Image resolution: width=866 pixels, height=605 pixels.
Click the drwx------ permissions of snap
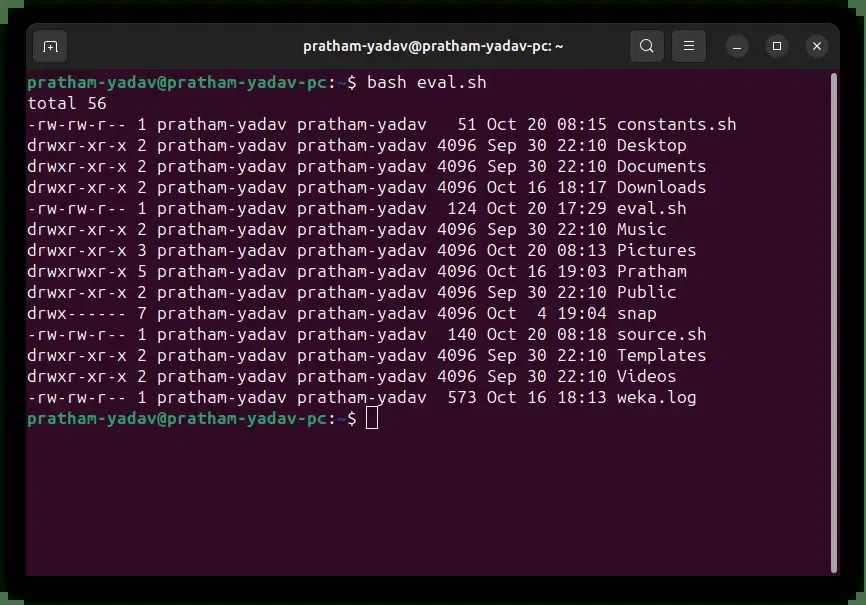pyautogui.click(x=77, y=313)
